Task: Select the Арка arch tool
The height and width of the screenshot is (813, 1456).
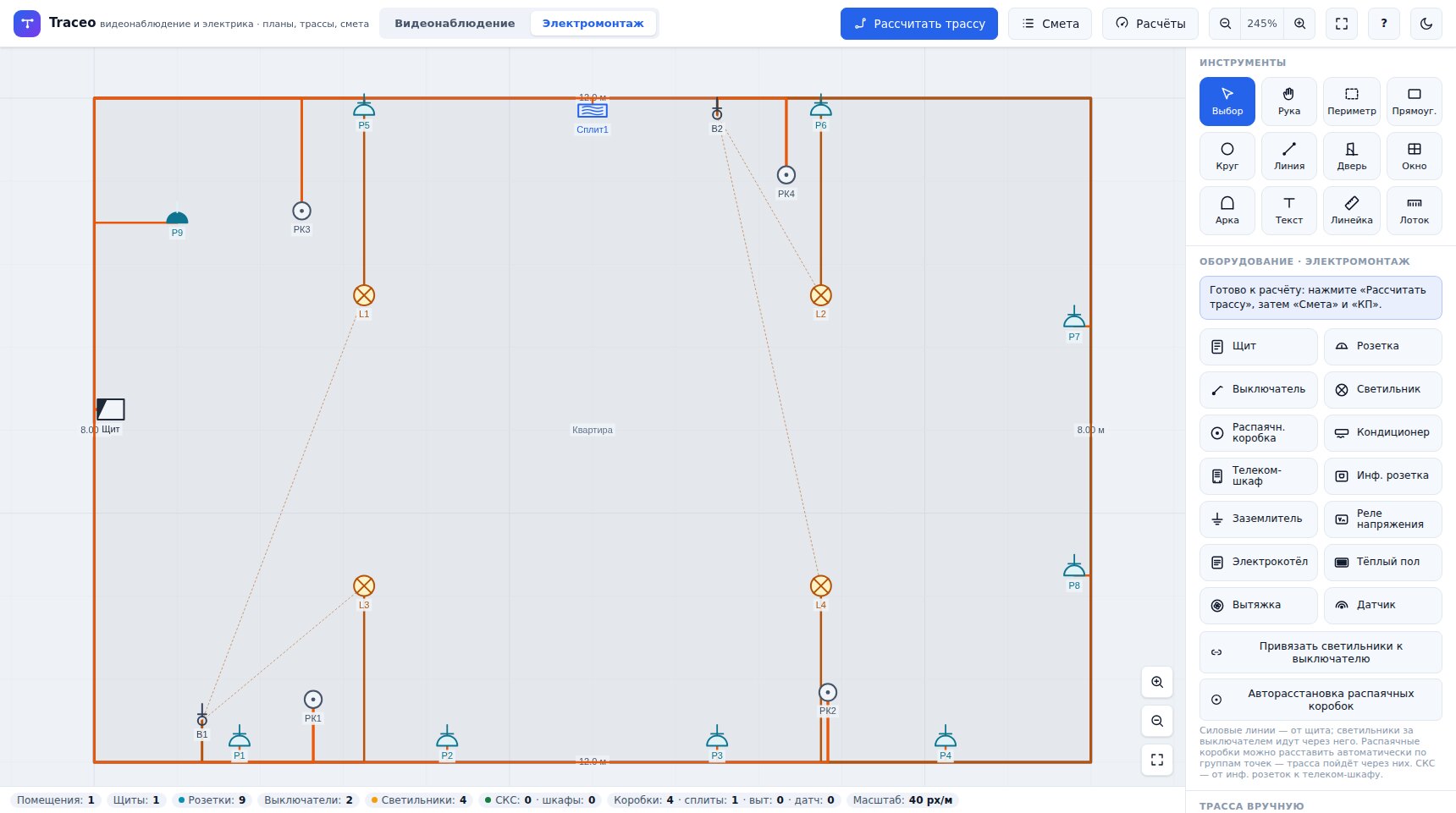Action: (x=1227, y=211)
